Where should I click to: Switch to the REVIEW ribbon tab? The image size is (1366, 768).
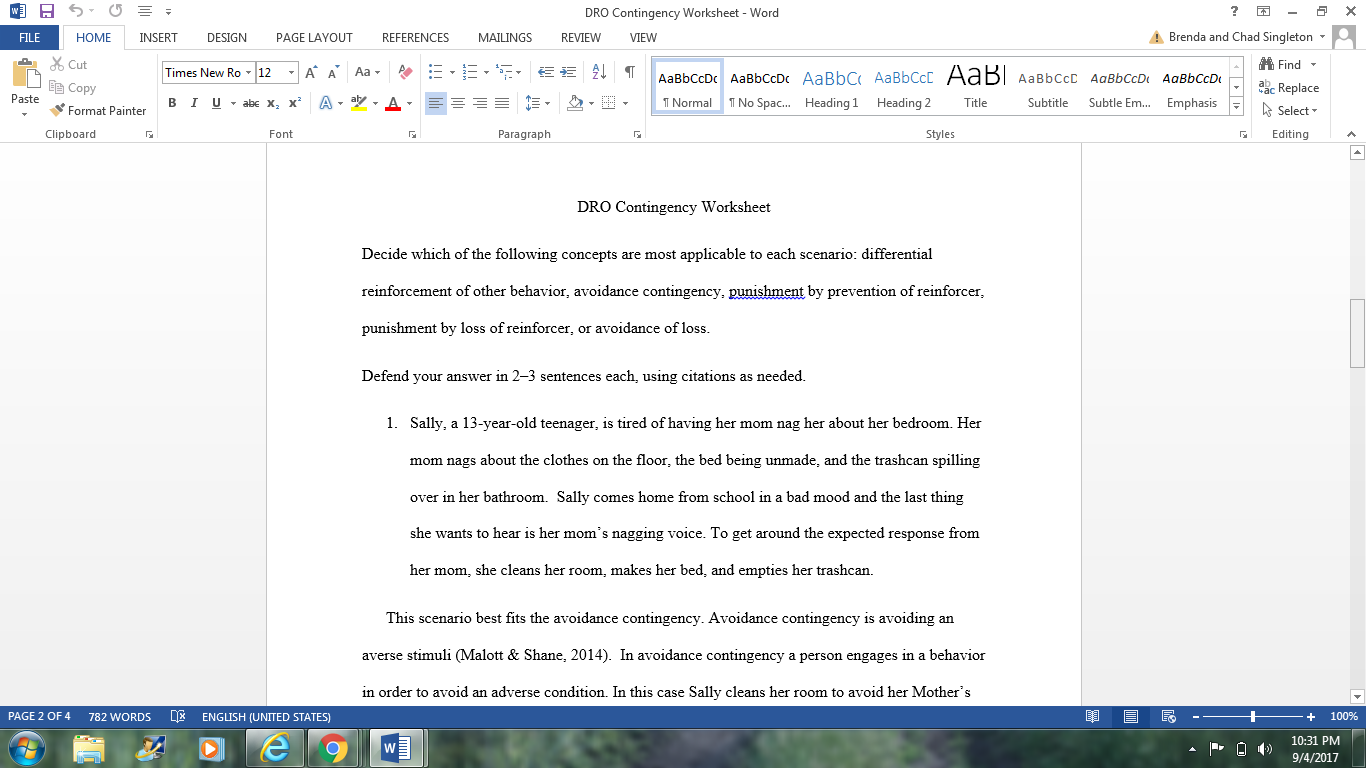pyautogui.click(x=581, y=37)
